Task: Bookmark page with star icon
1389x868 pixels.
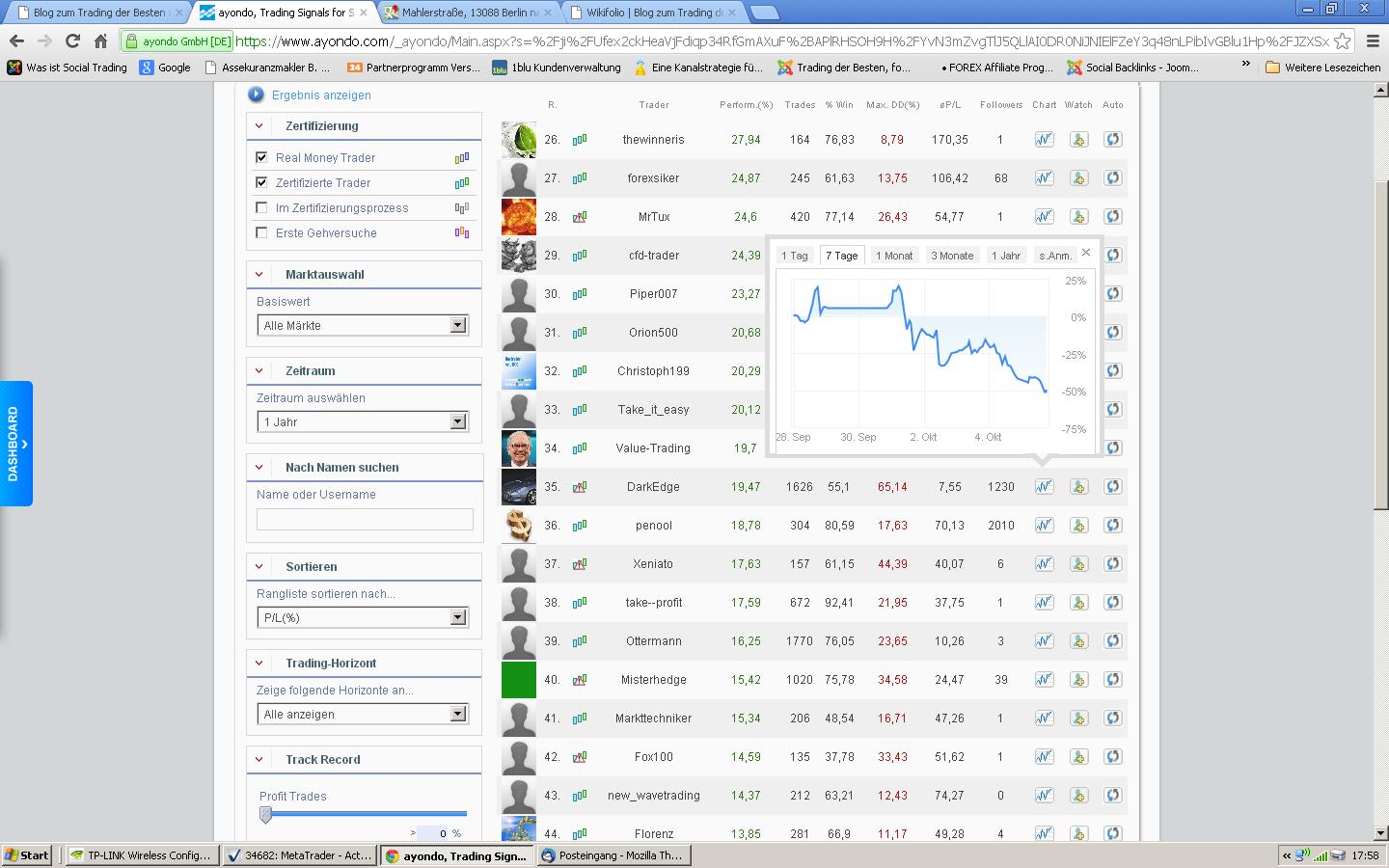Action: [x=1342, y=41]
